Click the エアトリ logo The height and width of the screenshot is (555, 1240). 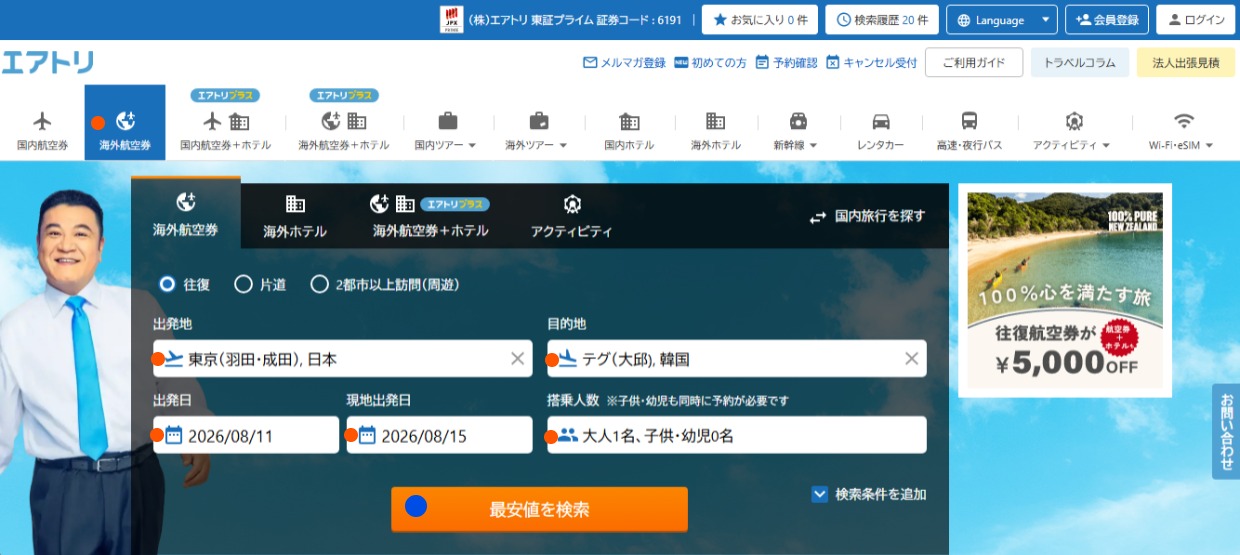click(48, 62)
